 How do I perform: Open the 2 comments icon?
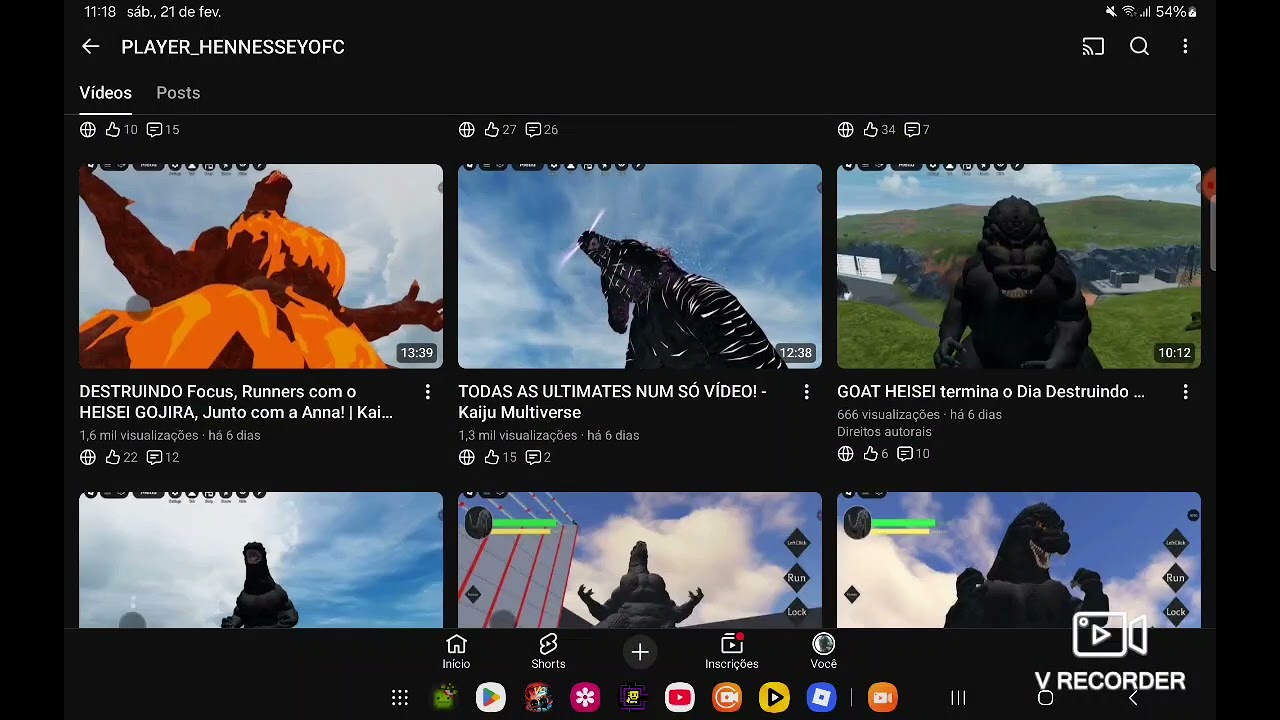[534, 457]
